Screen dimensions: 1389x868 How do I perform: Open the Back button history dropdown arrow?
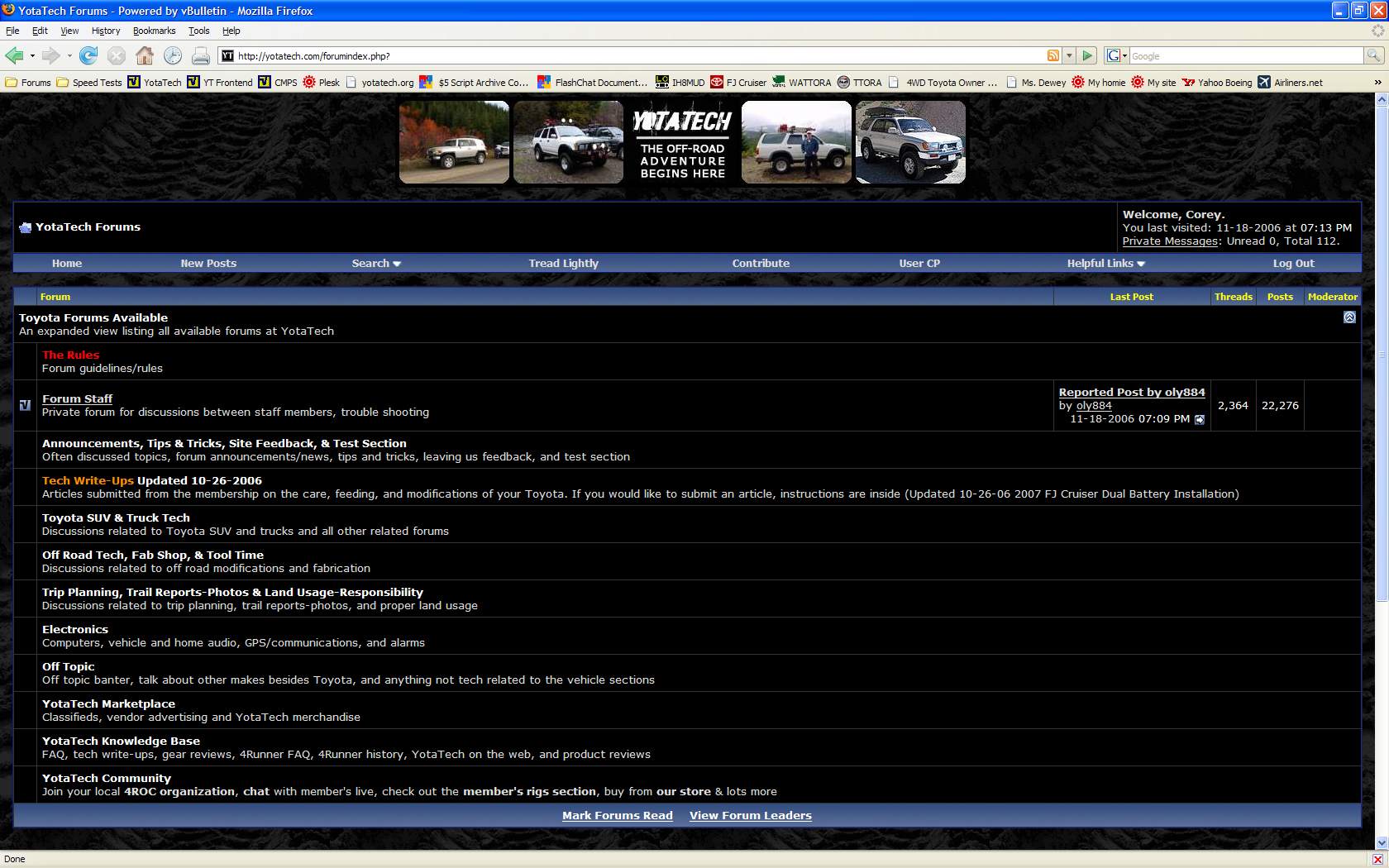(x=32, y=55)
